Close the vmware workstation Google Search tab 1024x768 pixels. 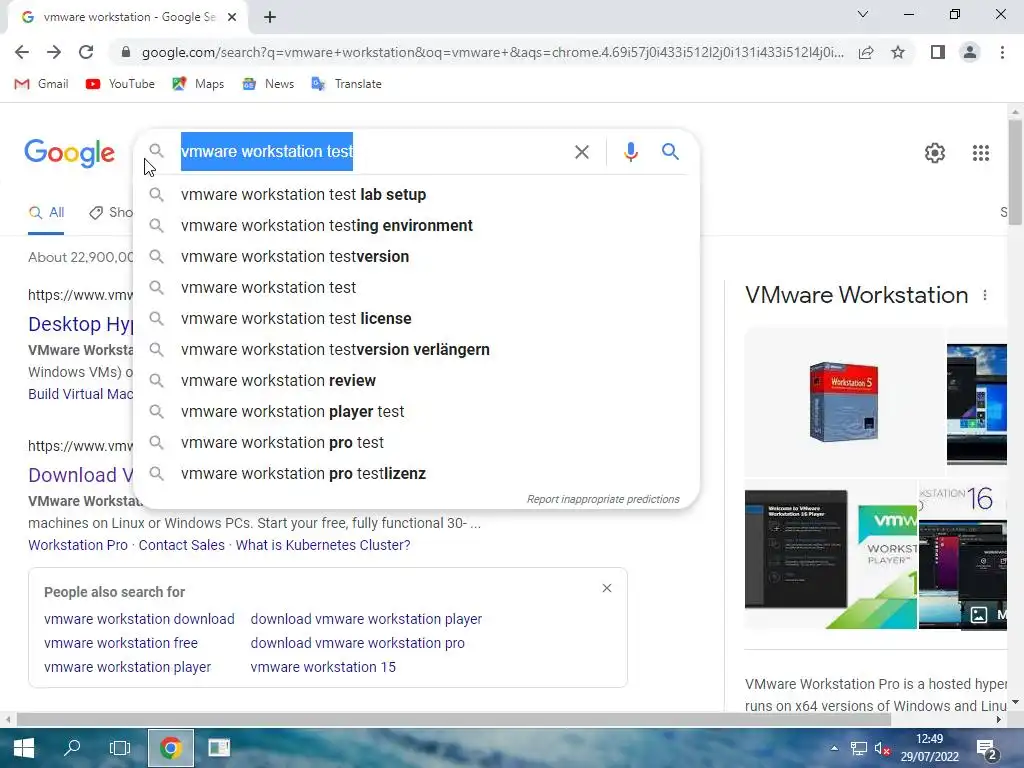[232, 17]
